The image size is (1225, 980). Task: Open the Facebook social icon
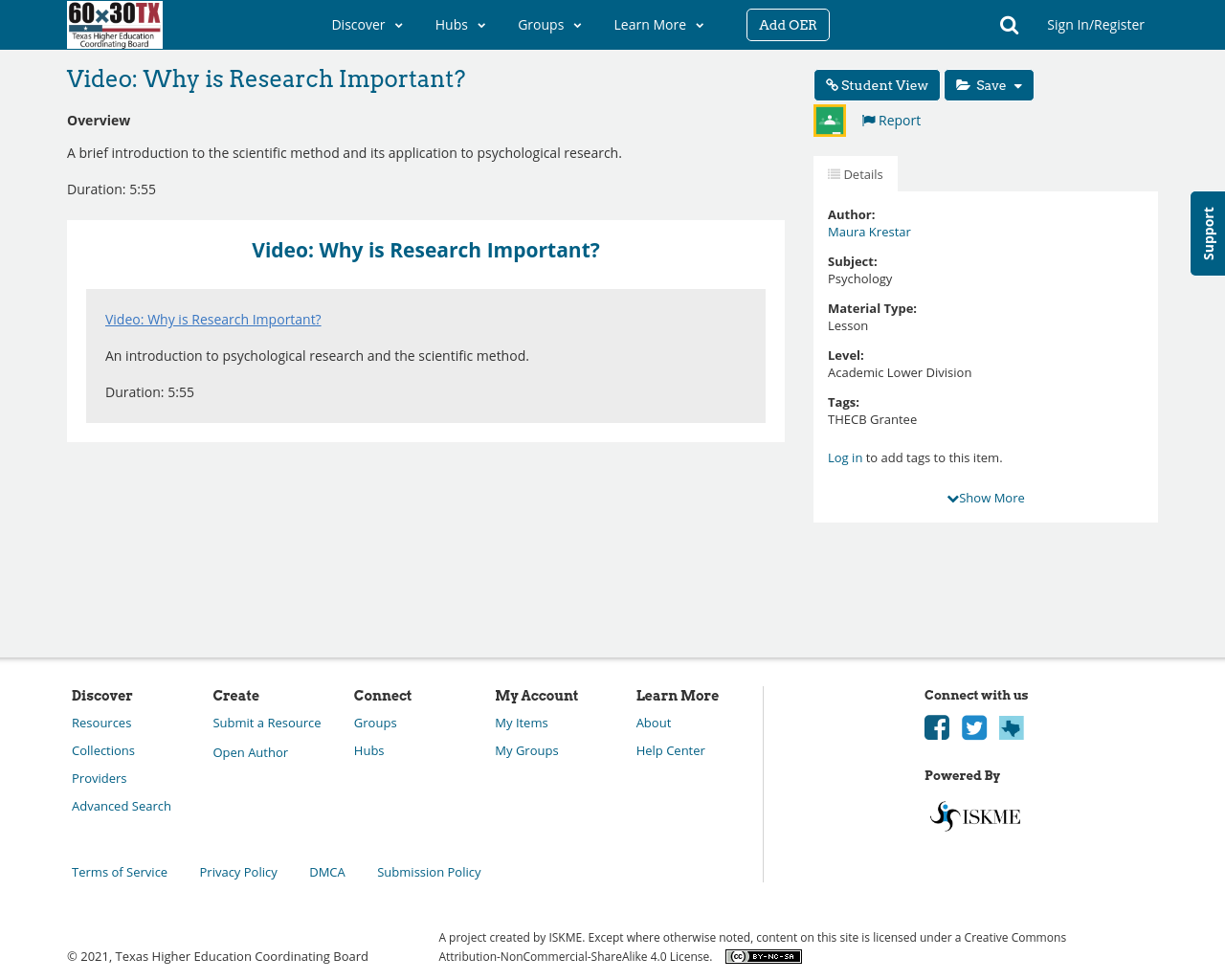[x=937, y=727]
